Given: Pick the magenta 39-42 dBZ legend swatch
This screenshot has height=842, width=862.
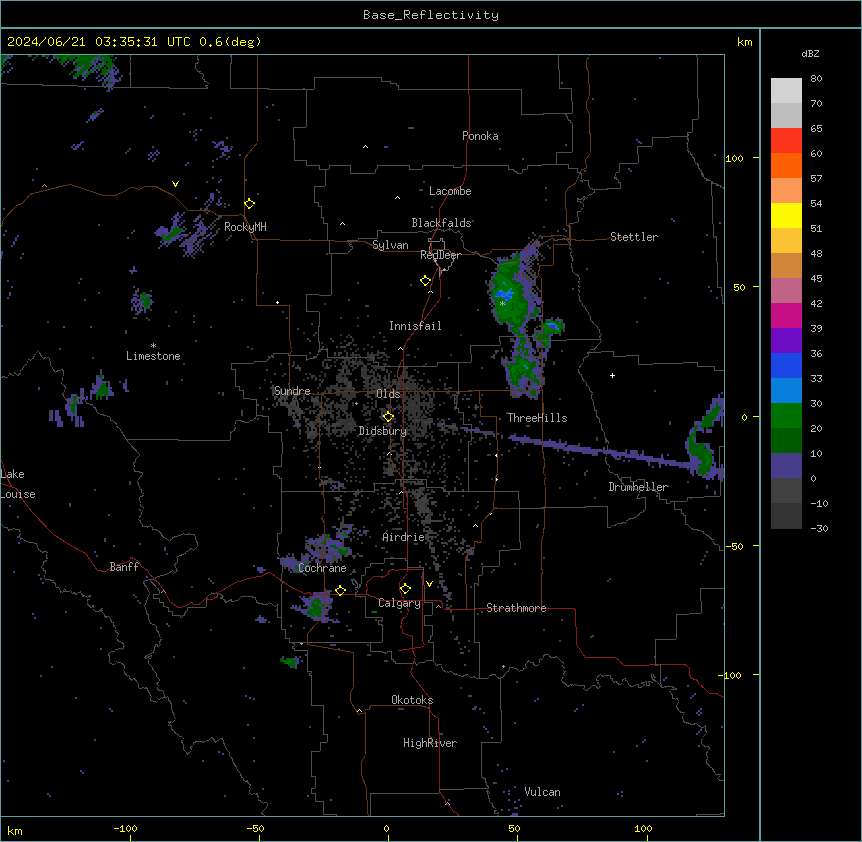Looking at the screenshot, I should tap(786, 315).
